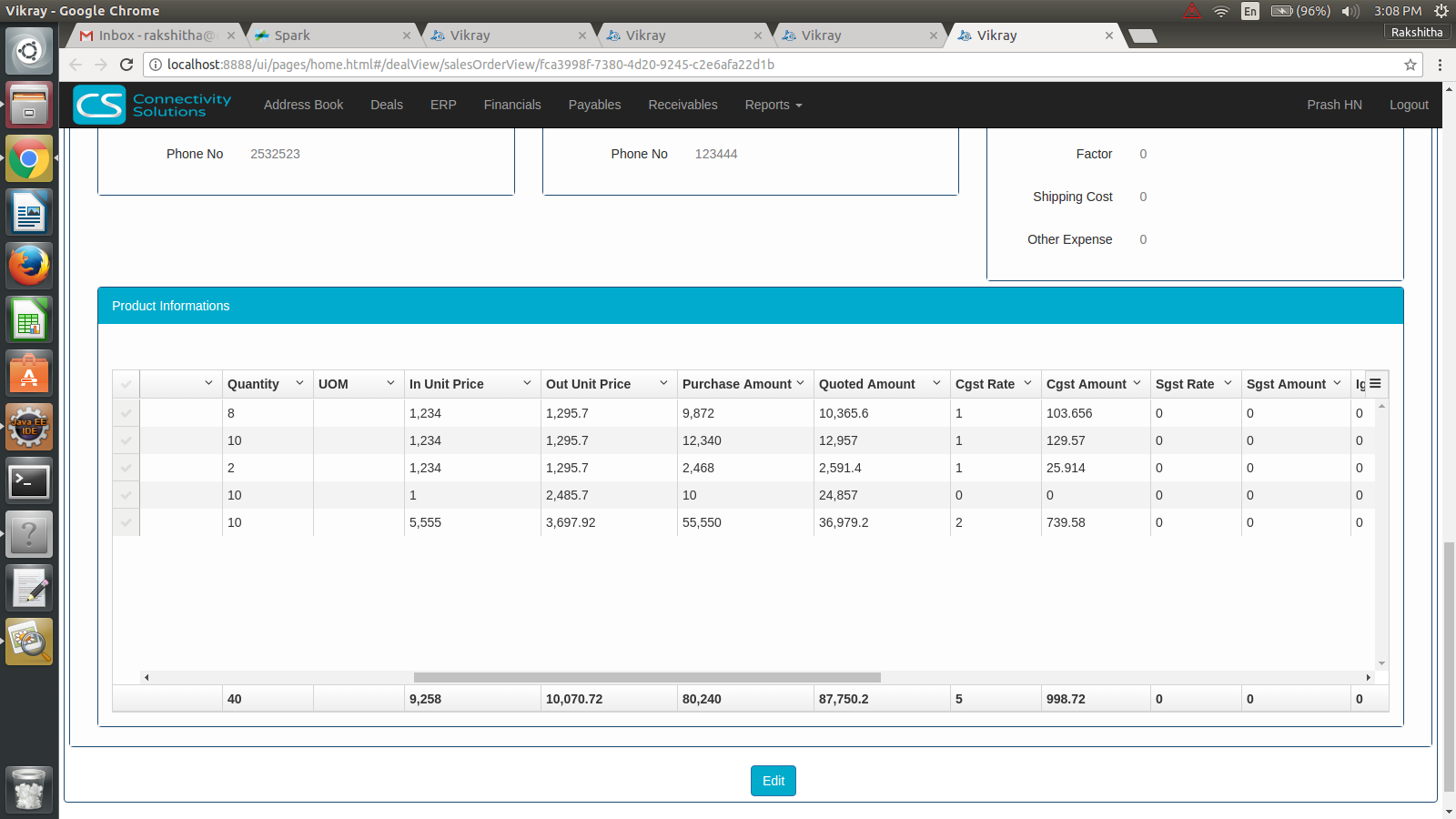Image resolution: width=1456 pixels, height=819 pixels.
Task: Reload the page with the refresh icon
Action: (126, 65)
